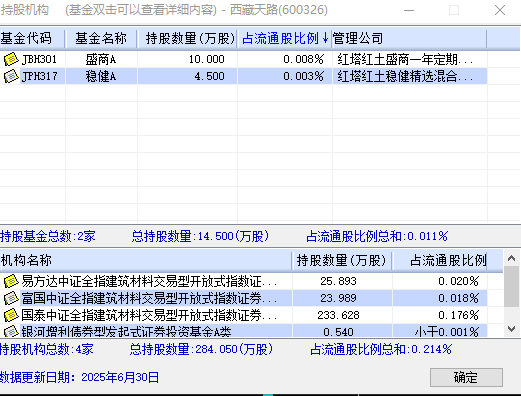Select 国泰中证全指建筑材料 institution row
Viewport: 521px width, 396px height.
[149, 315]
